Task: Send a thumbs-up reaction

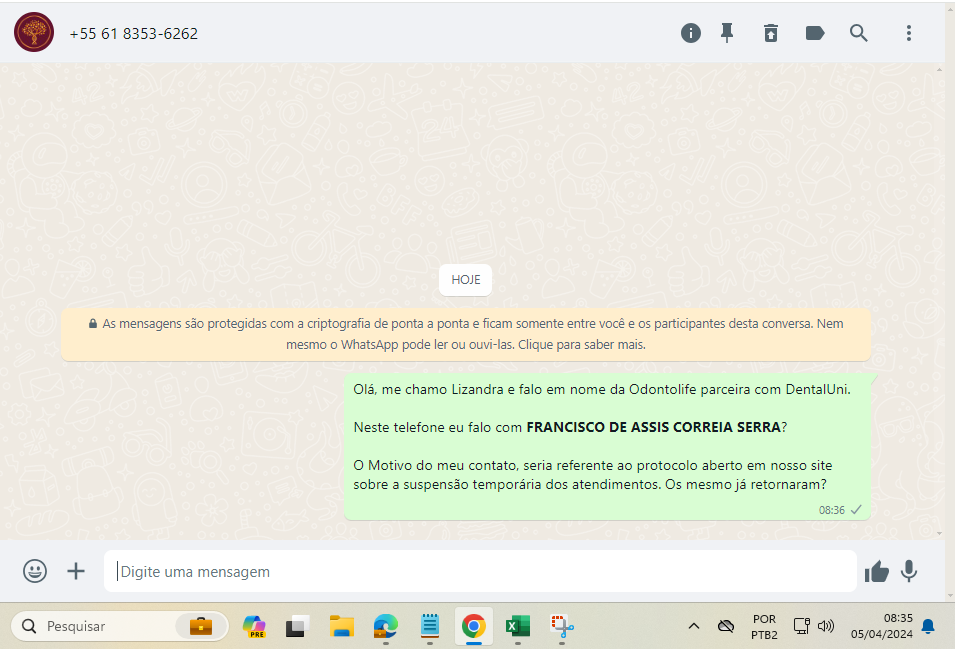Action: pos(876,571)
